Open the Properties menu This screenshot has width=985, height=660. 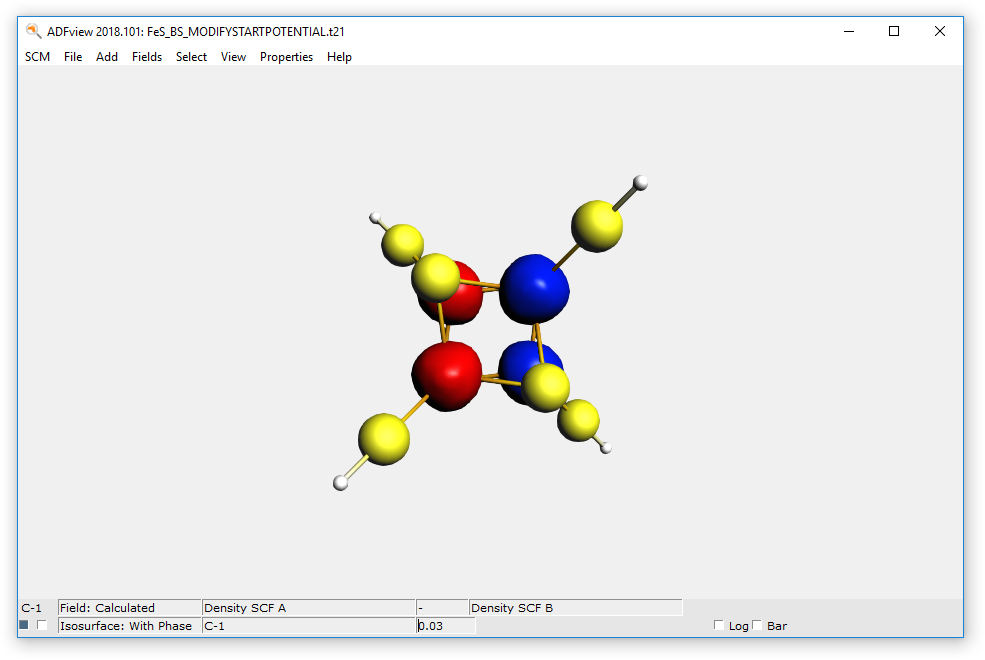[286, 57]
